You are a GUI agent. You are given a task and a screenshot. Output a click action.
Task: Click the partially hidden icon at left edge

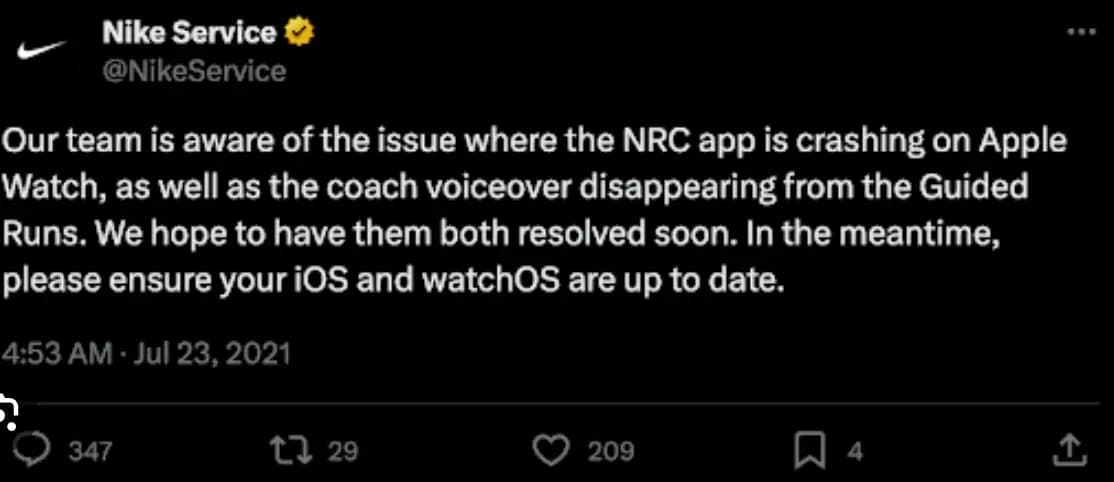[x=10, y=410]
